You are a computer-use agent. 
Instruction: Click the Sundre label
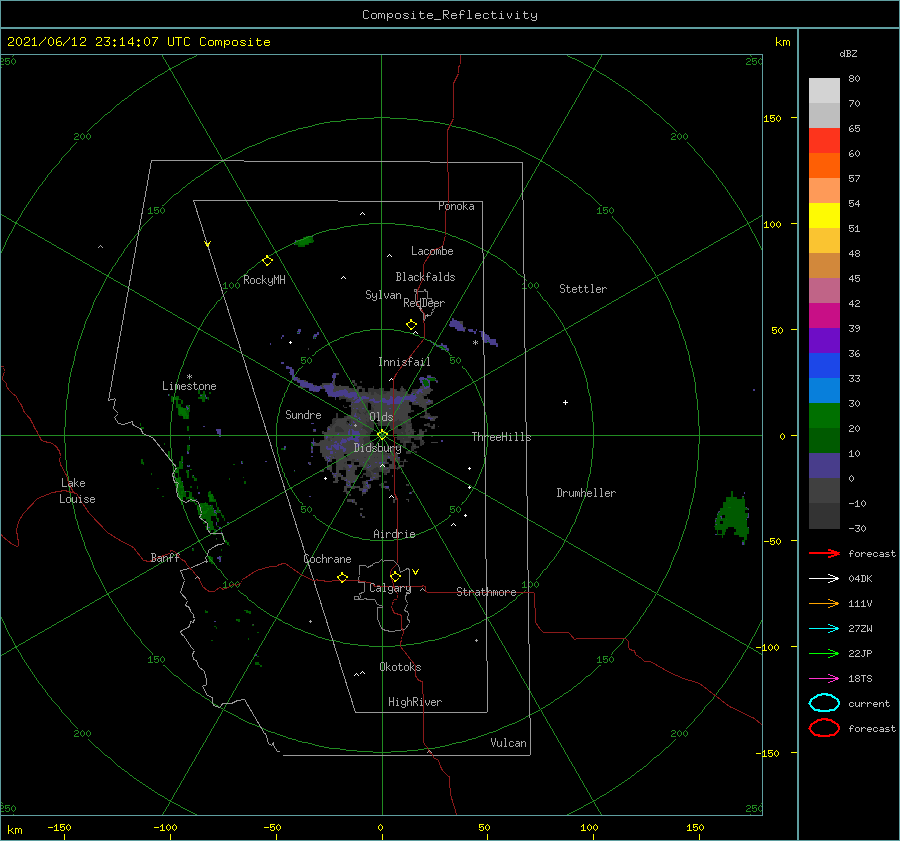pos(304,415)
